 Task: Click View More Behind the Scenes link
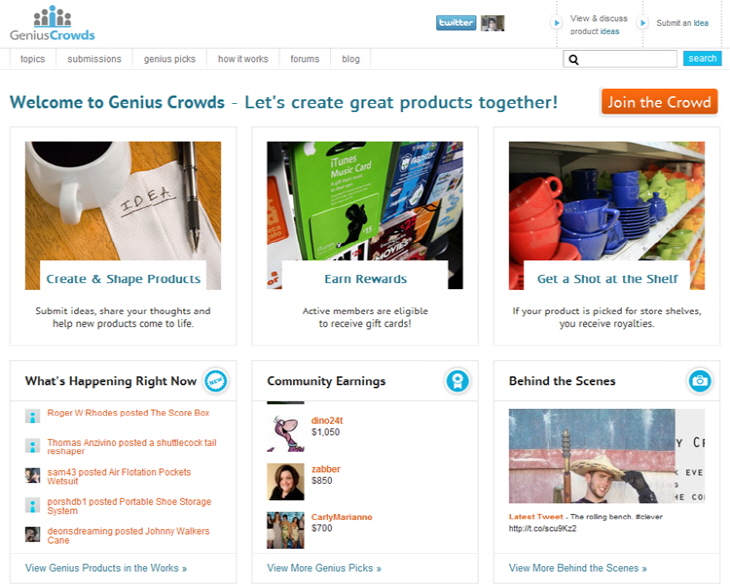(x=577, y=568)
